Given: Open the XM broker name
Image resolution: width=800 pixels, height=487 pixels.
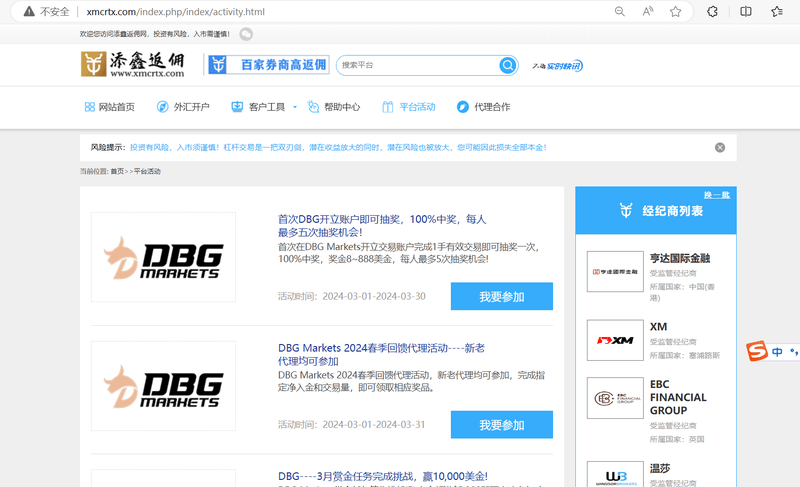Looking at the screenshot, I should click(x=658, y=326).
